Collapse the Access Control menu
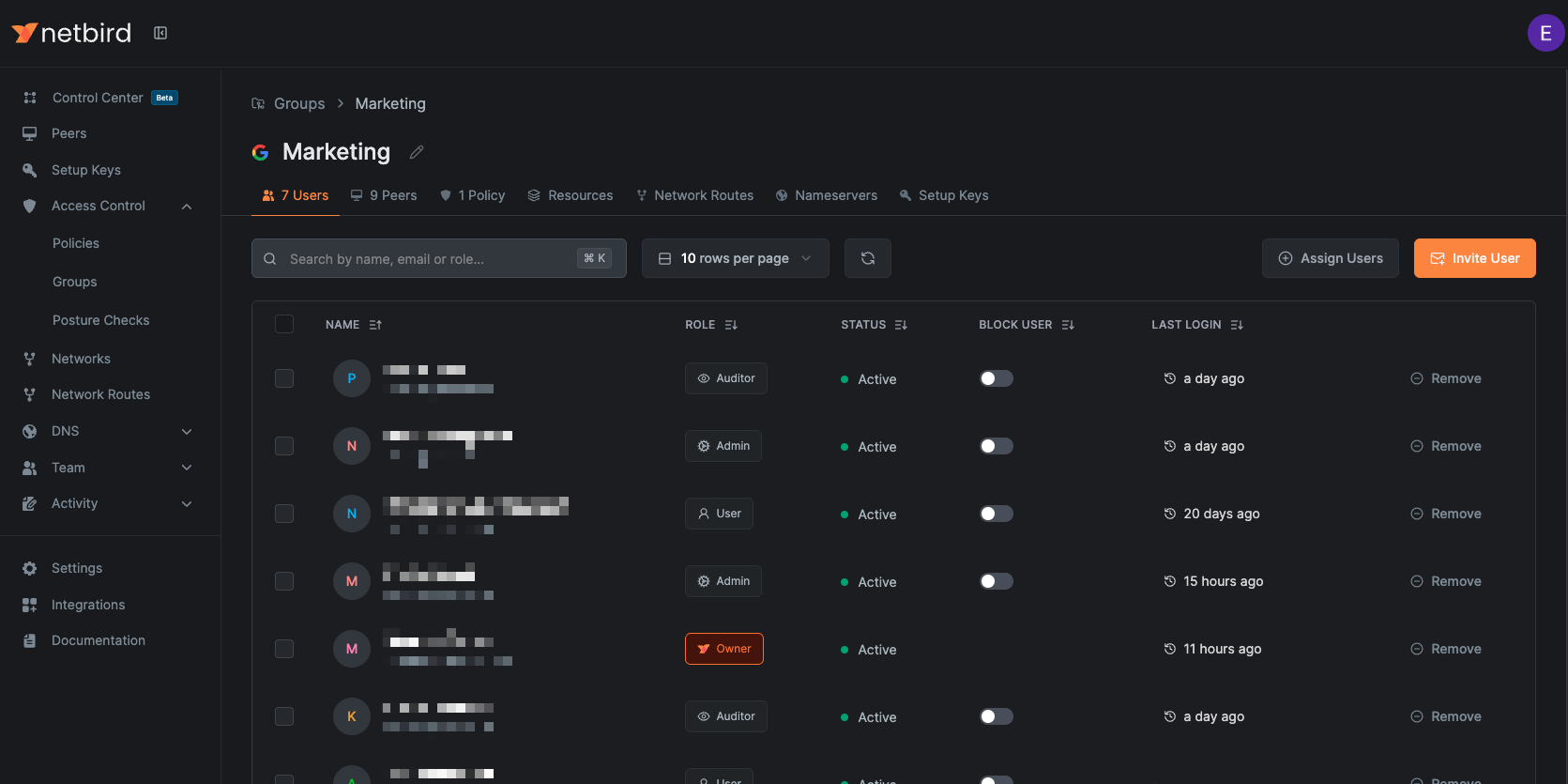The height and width of the screenshot is (784, 1568). pos(186,206)
